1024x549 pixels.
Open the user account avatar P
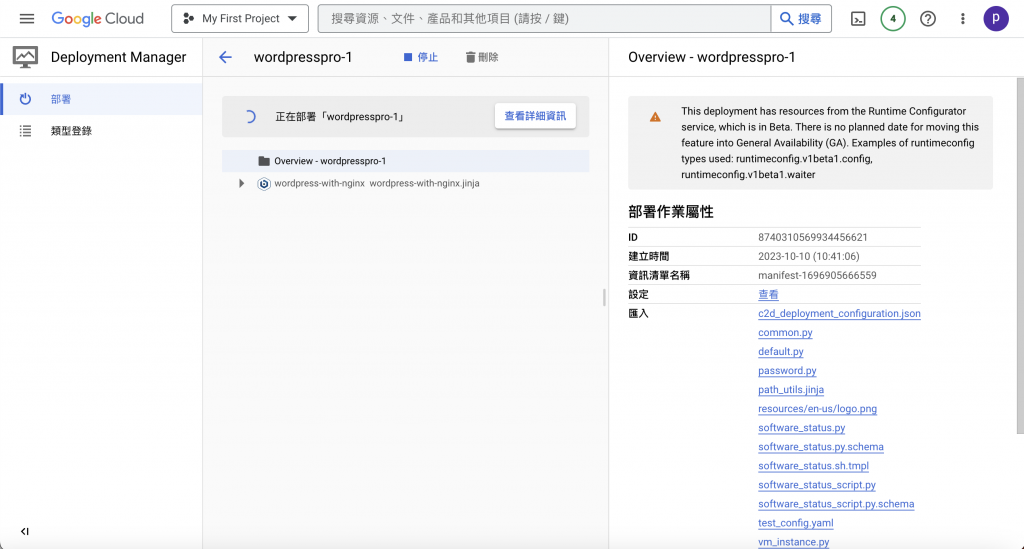pos(996,19)
